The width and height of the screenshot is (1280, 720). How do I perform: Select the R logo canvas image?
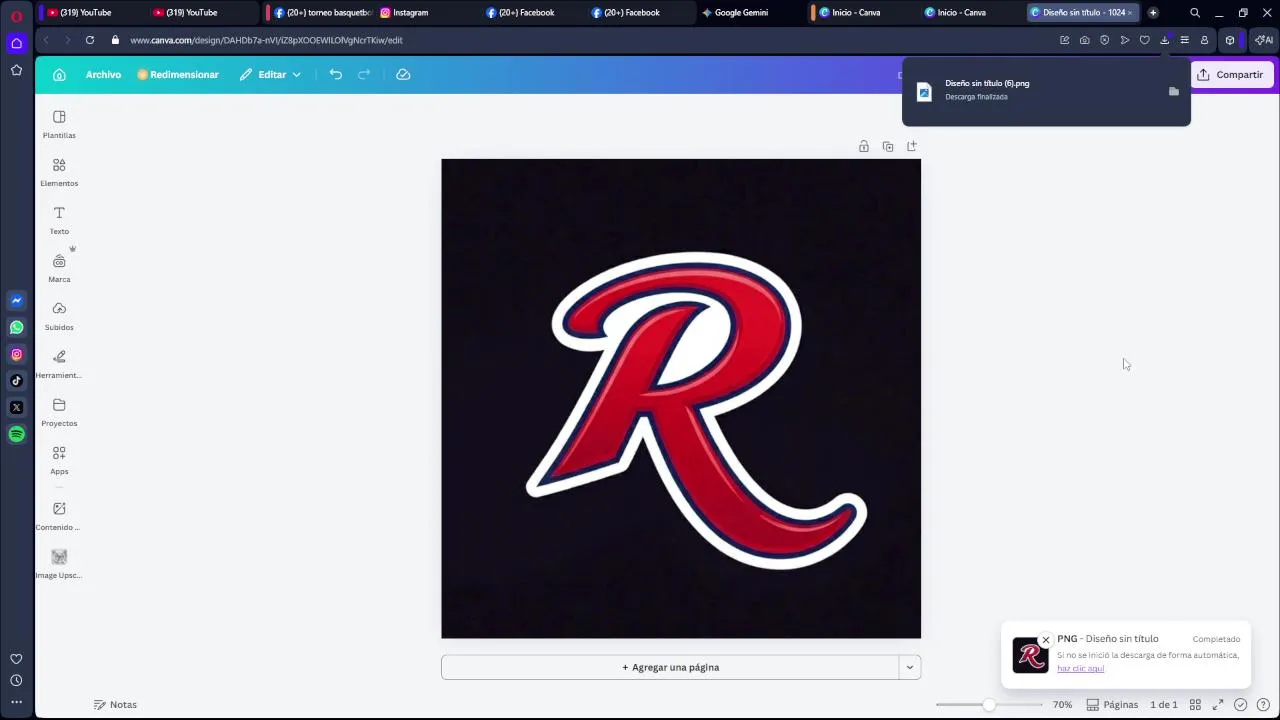681,398
